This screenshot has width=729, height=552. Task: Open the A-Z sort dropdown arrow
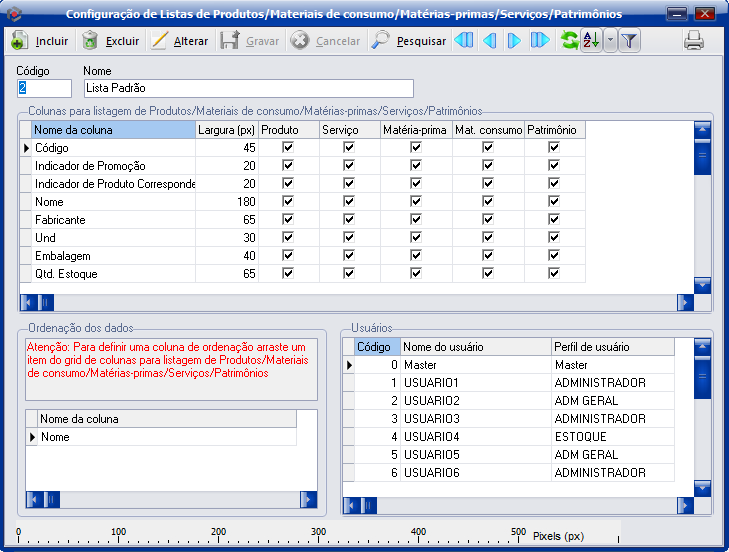pos(610,41)
